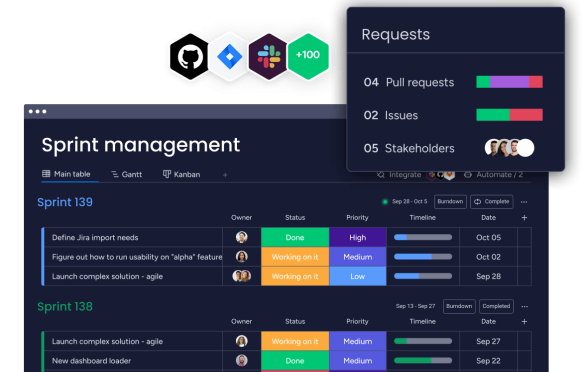Click the timeline bar for New dashboard loader

pos(423,360)
